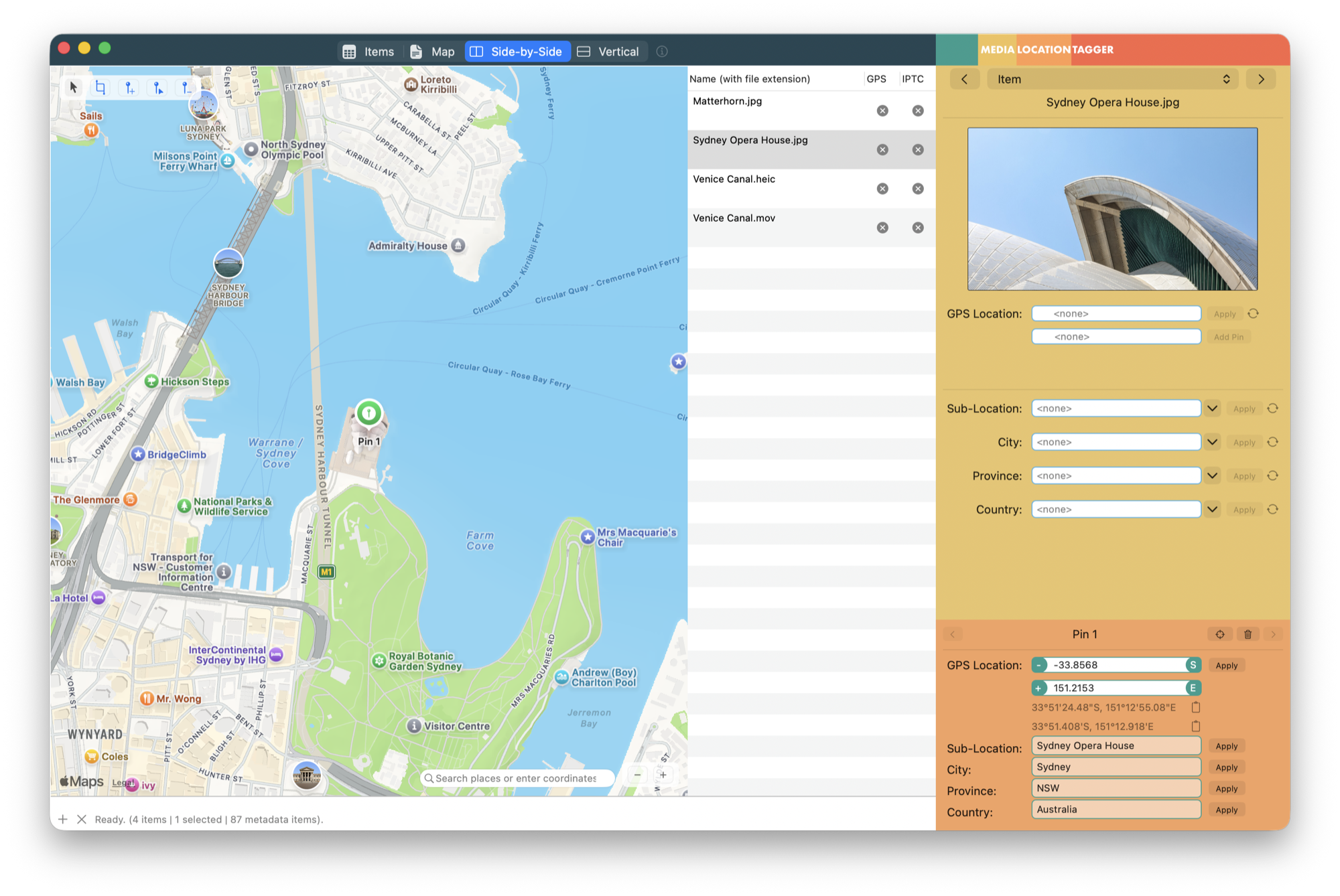Click the remove items X icon in status bar

click(82, 819)
